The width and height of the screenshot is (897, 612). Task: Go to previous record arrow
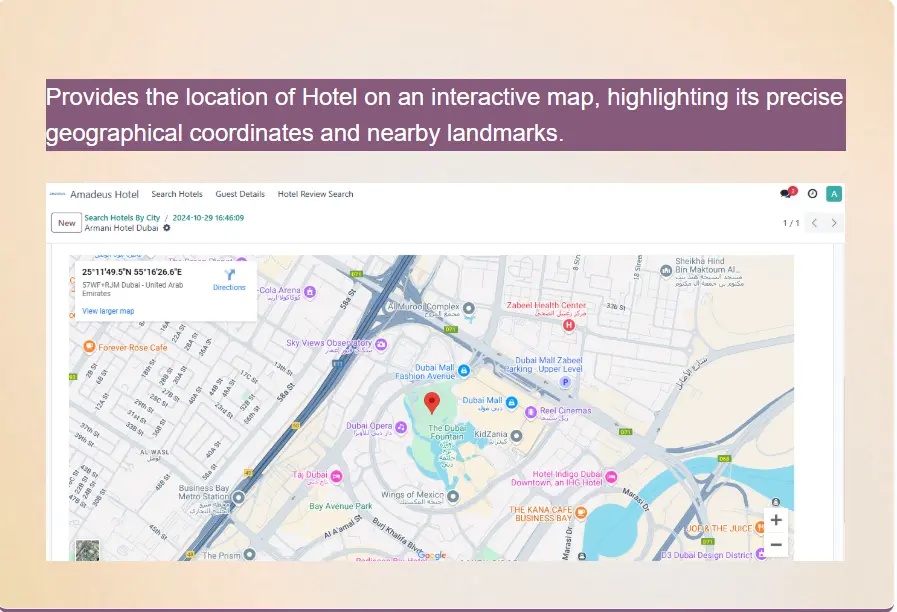[814, 223]
